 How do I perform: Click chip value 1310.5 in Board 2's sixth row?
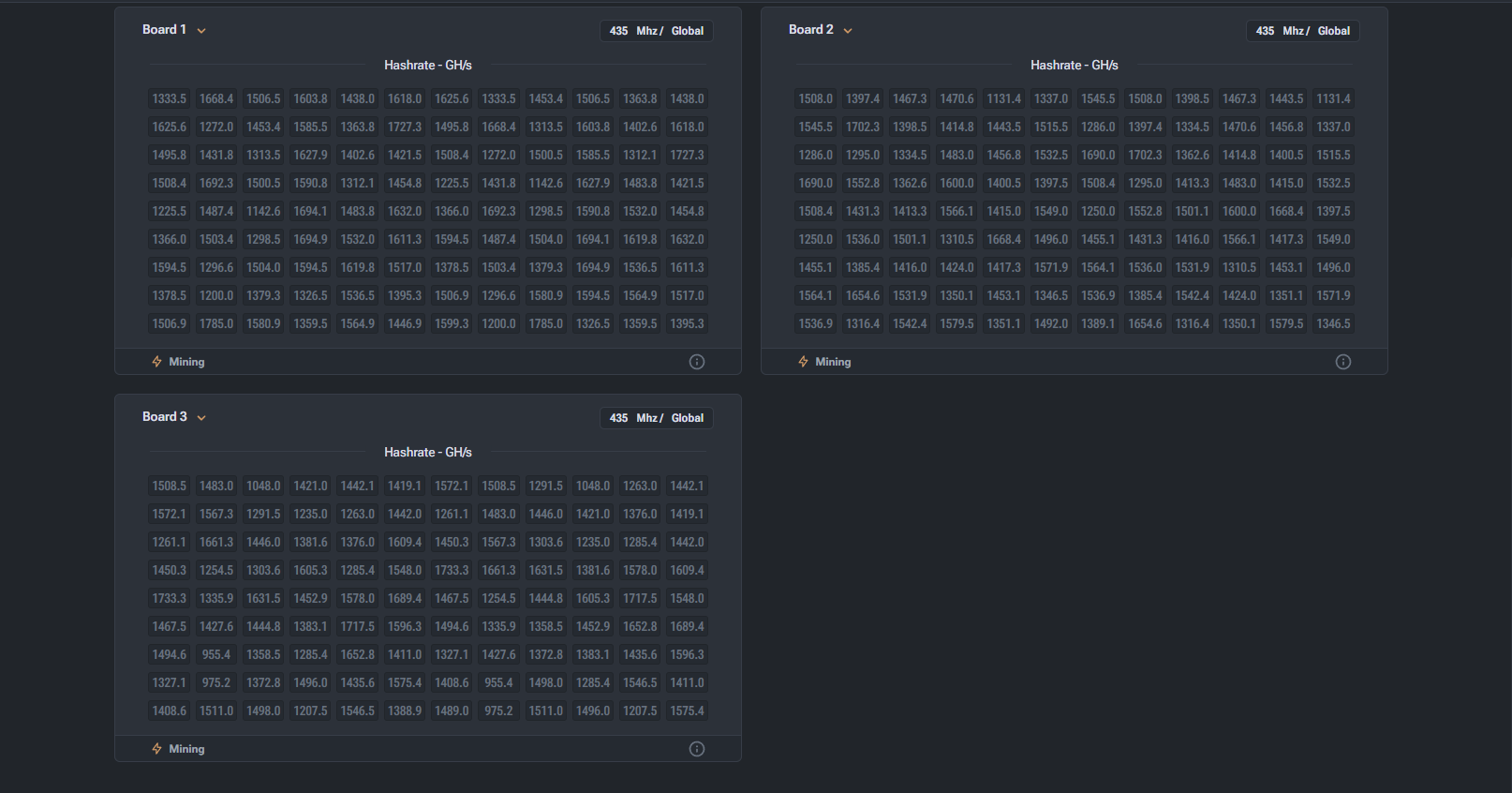956,239
